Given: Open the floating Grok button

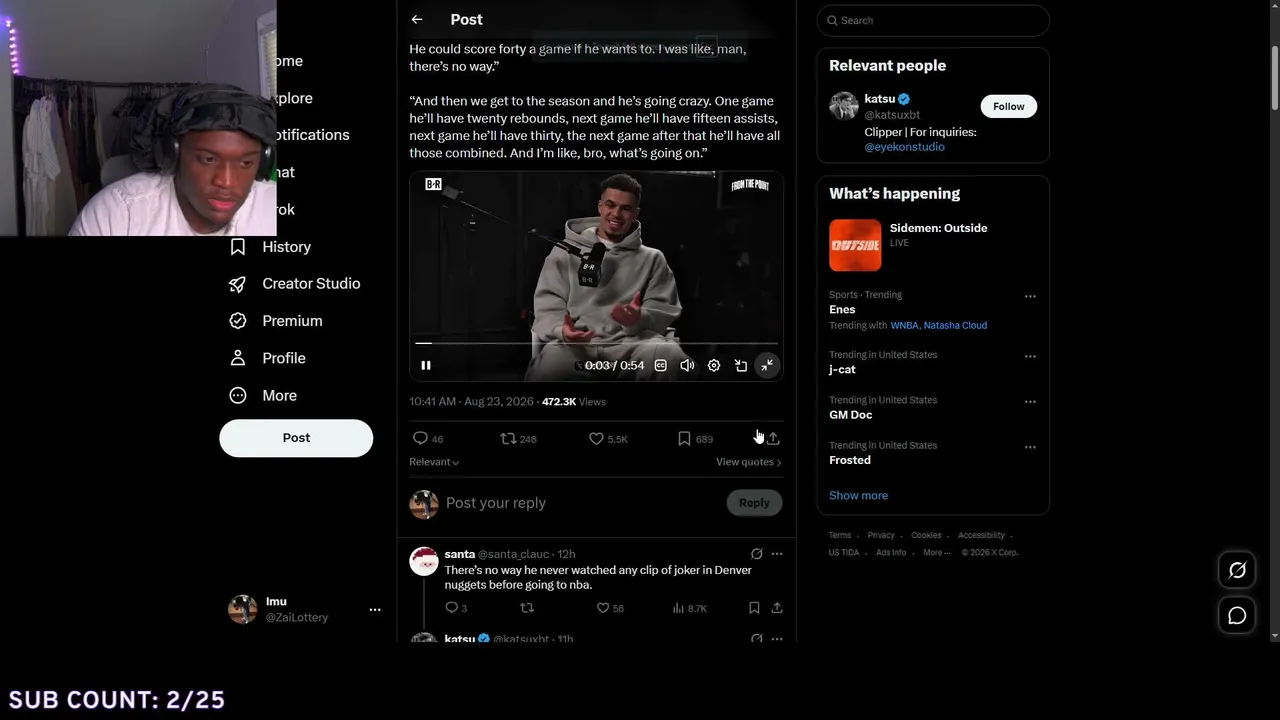Looking at the screenshot, I should (x=1237, y=571).
